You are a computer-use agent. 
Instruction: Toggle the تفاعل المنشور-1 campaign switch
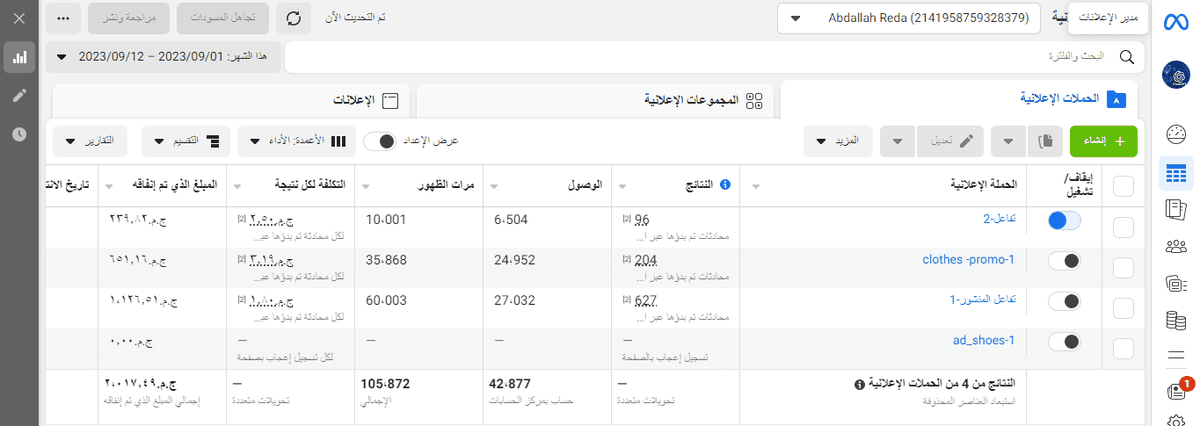point(1065,301)
